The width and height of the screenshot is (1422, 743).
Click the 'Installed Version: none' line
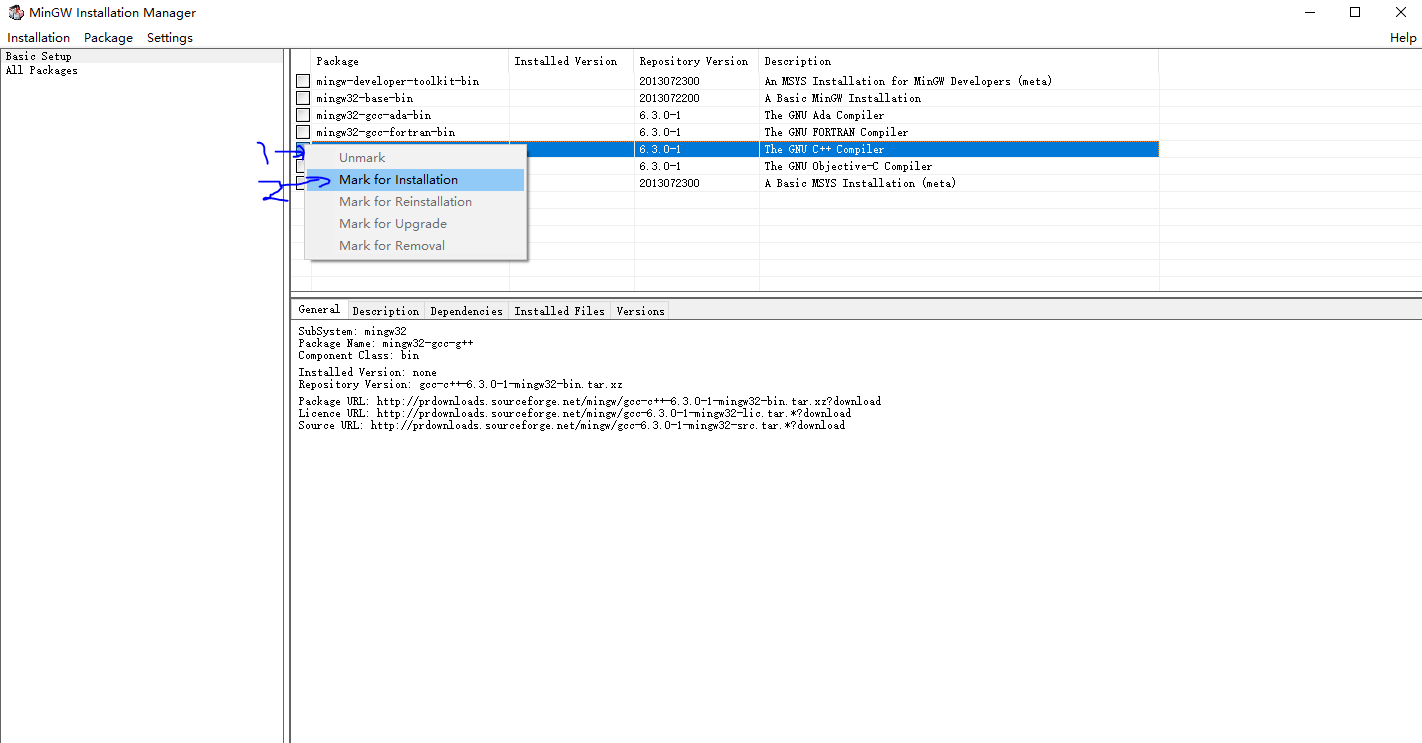pyautogui.click(x=367, y=372)
